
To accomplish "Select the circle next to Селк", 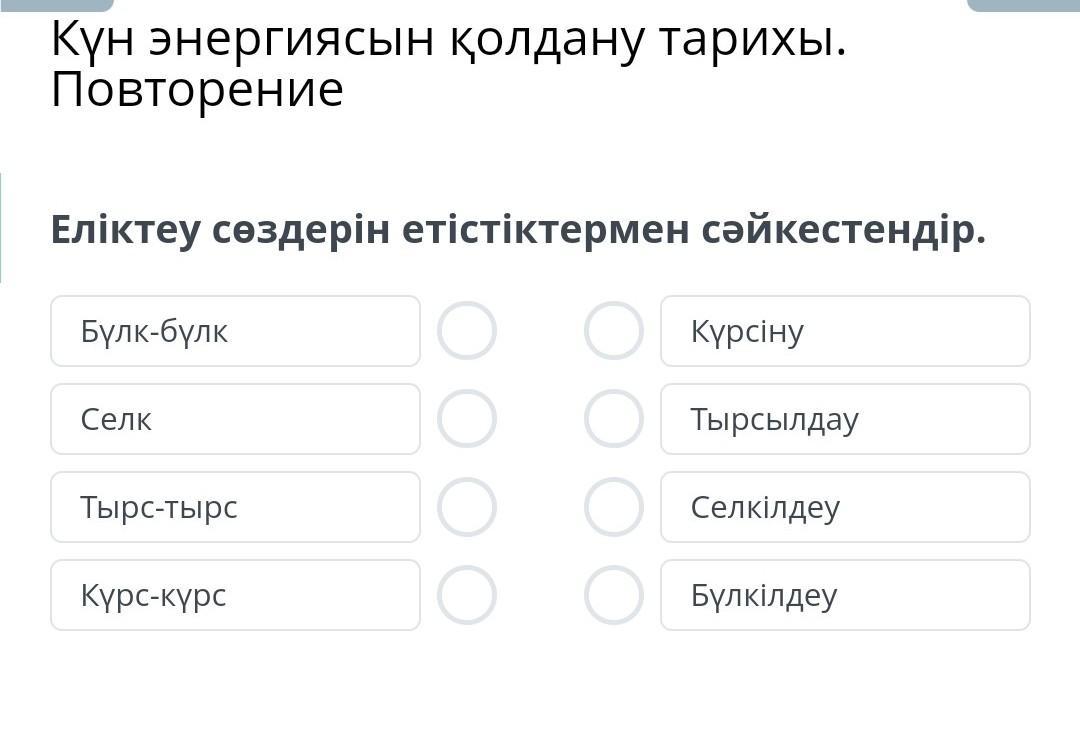I will point(467,419).
